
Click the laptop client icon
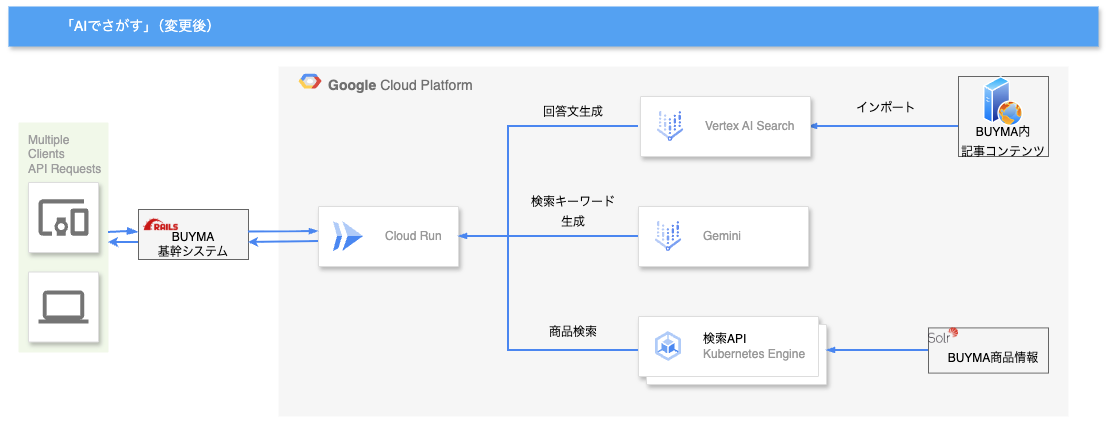pos(64,307)
